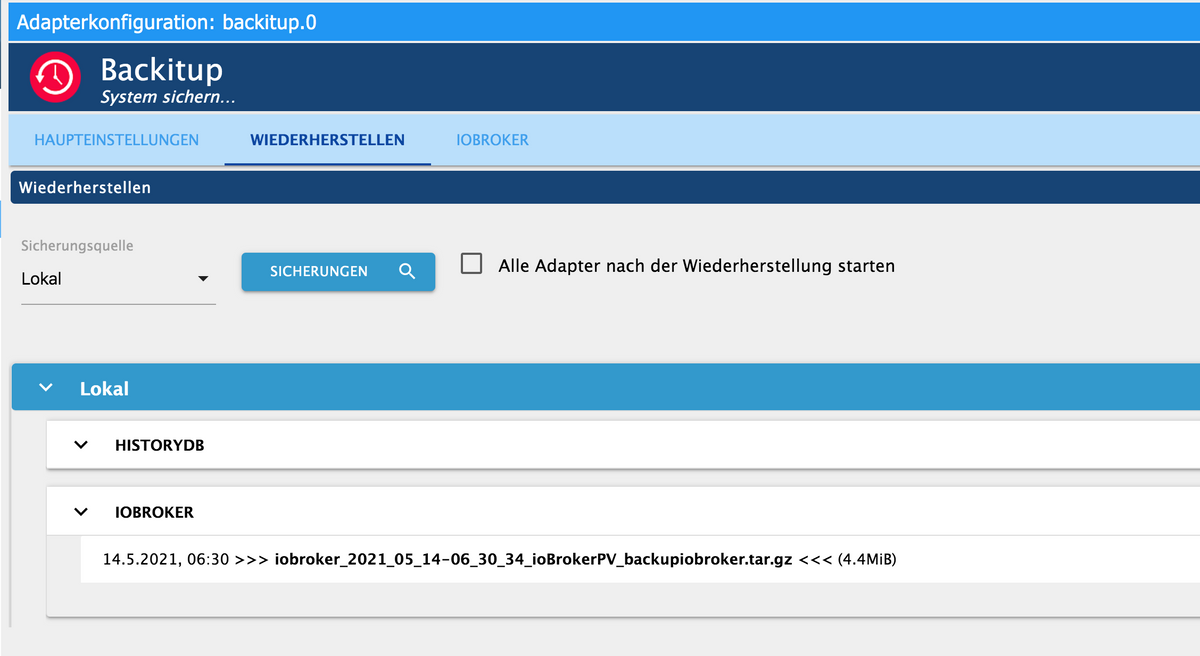Open the Haupteinstellungen tab
Image resolution: width=1200 pixels, height=656 pixels.
(x=116, y=140)
